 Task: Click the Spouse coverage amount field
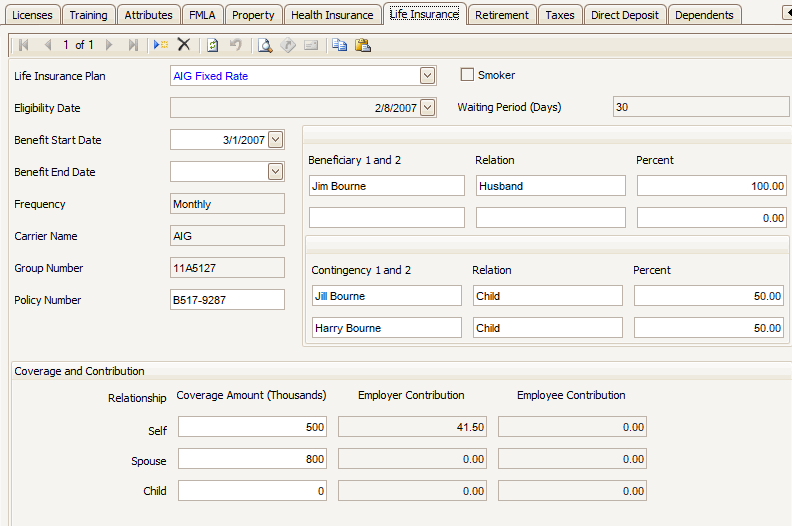point(254,459)
